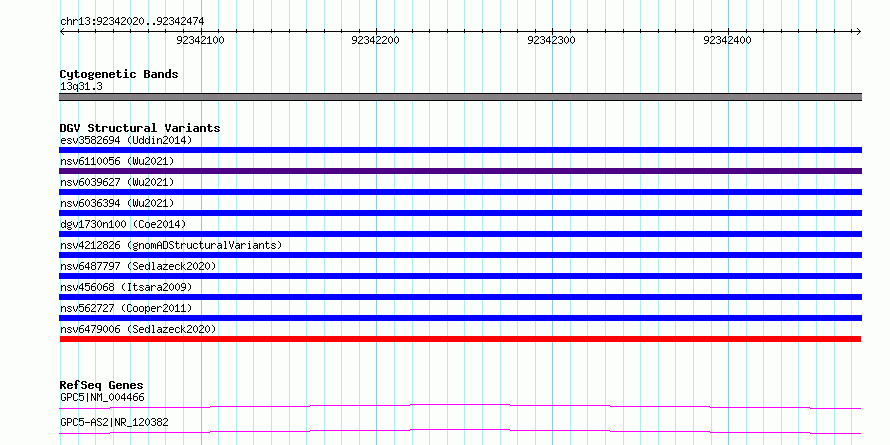Click the gray 13q31.3 cytogenetic band bar

[460, 97]
